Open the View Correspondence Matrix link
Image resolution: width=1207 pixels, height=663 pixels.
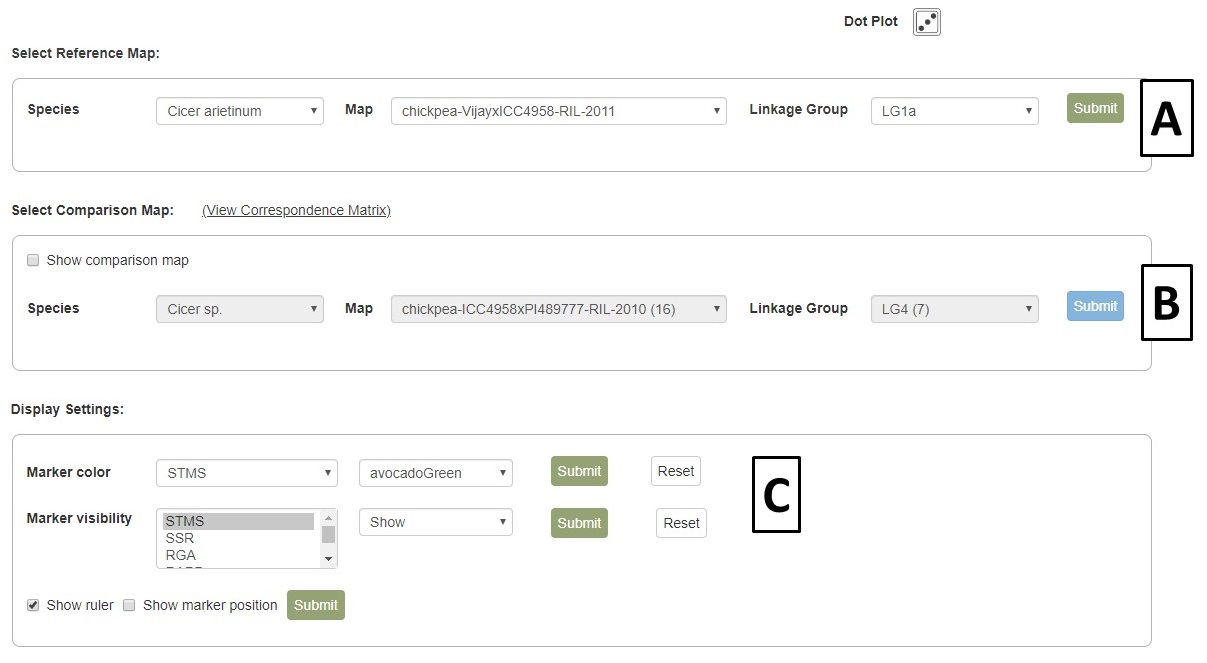tap(296, 210)
